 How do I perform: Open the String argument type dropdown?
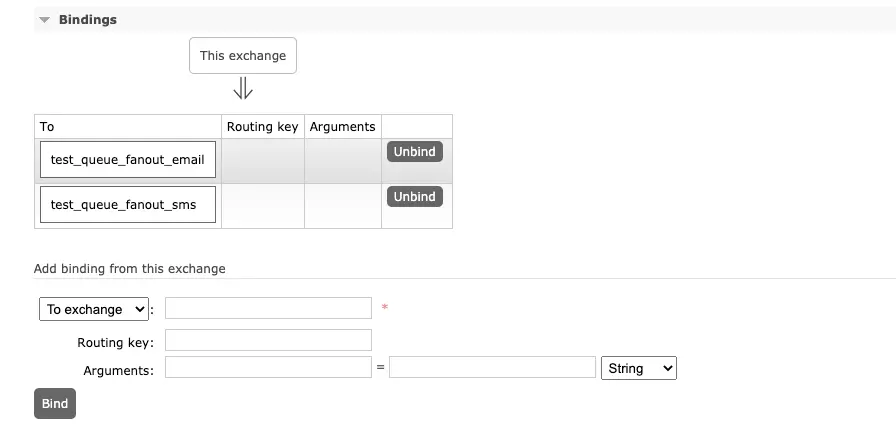pos(639,368)
